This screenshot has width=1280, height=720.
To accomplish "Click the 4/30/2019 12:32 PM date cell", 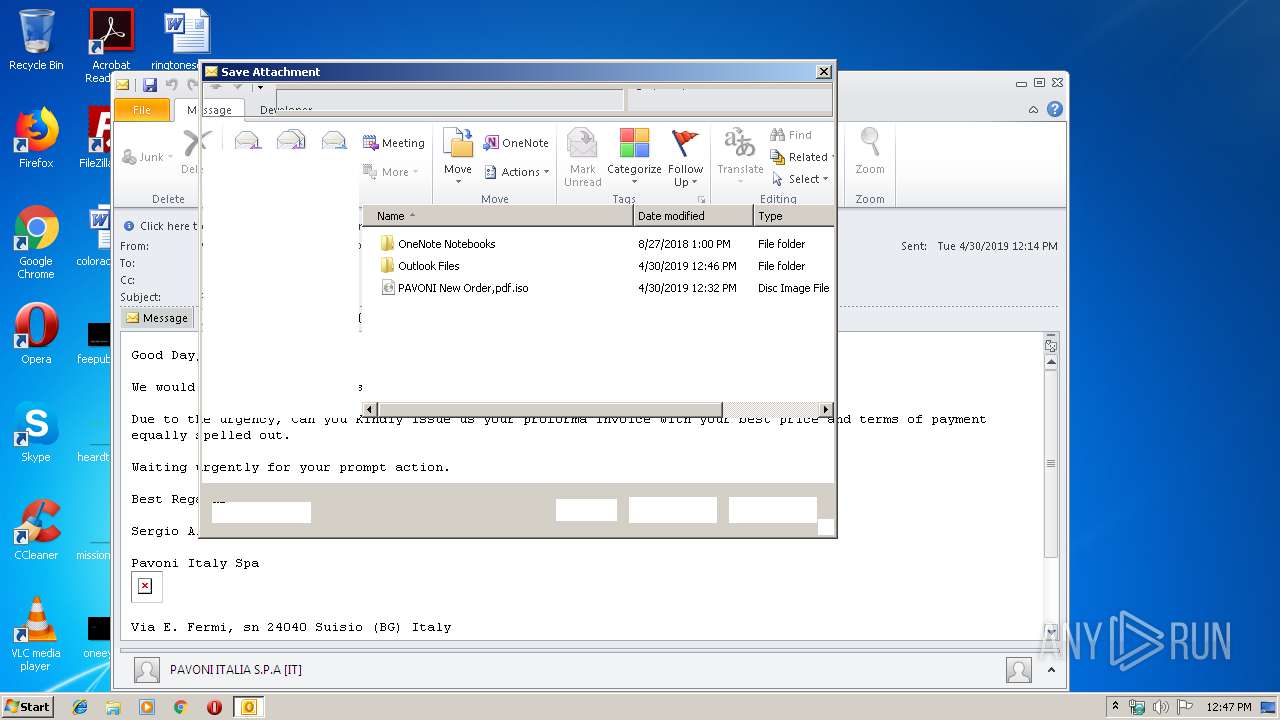I will click(687, 288).
